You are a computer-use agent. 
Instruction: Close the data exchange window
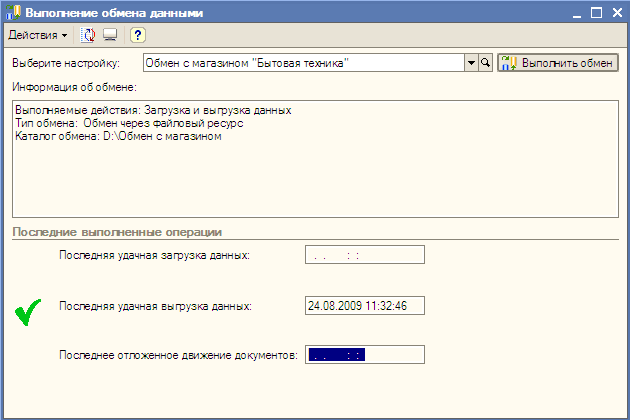616,13
